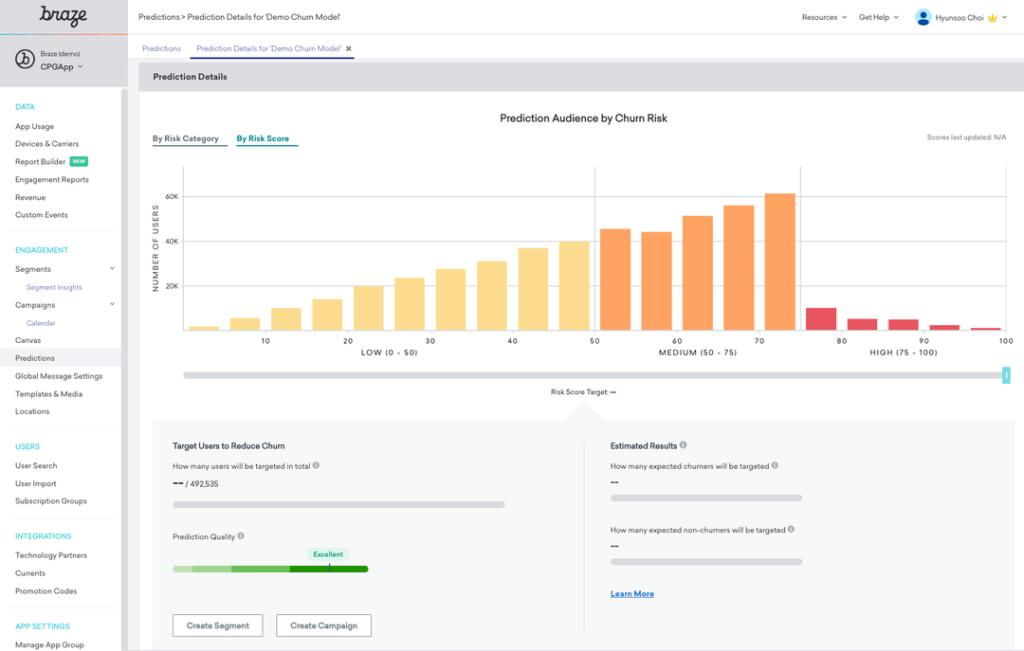Switch to the Predictions tab

pos(161,48)
